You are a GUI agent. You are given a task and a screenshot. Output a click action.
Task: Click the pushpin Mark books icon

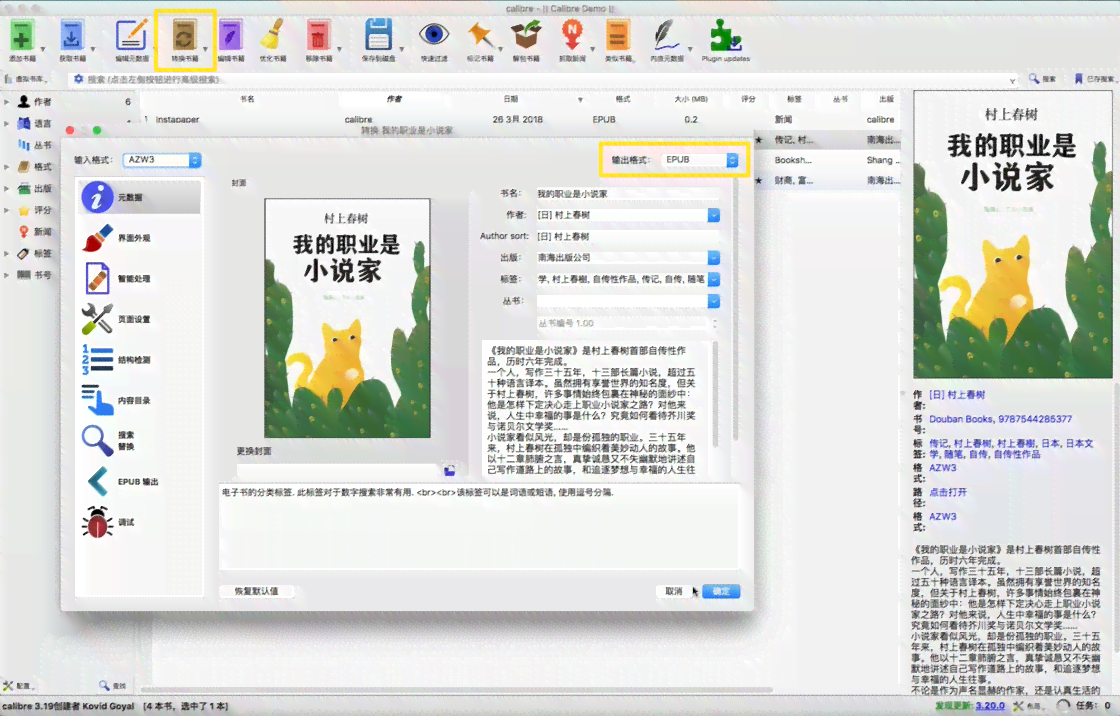click(480, 36)
